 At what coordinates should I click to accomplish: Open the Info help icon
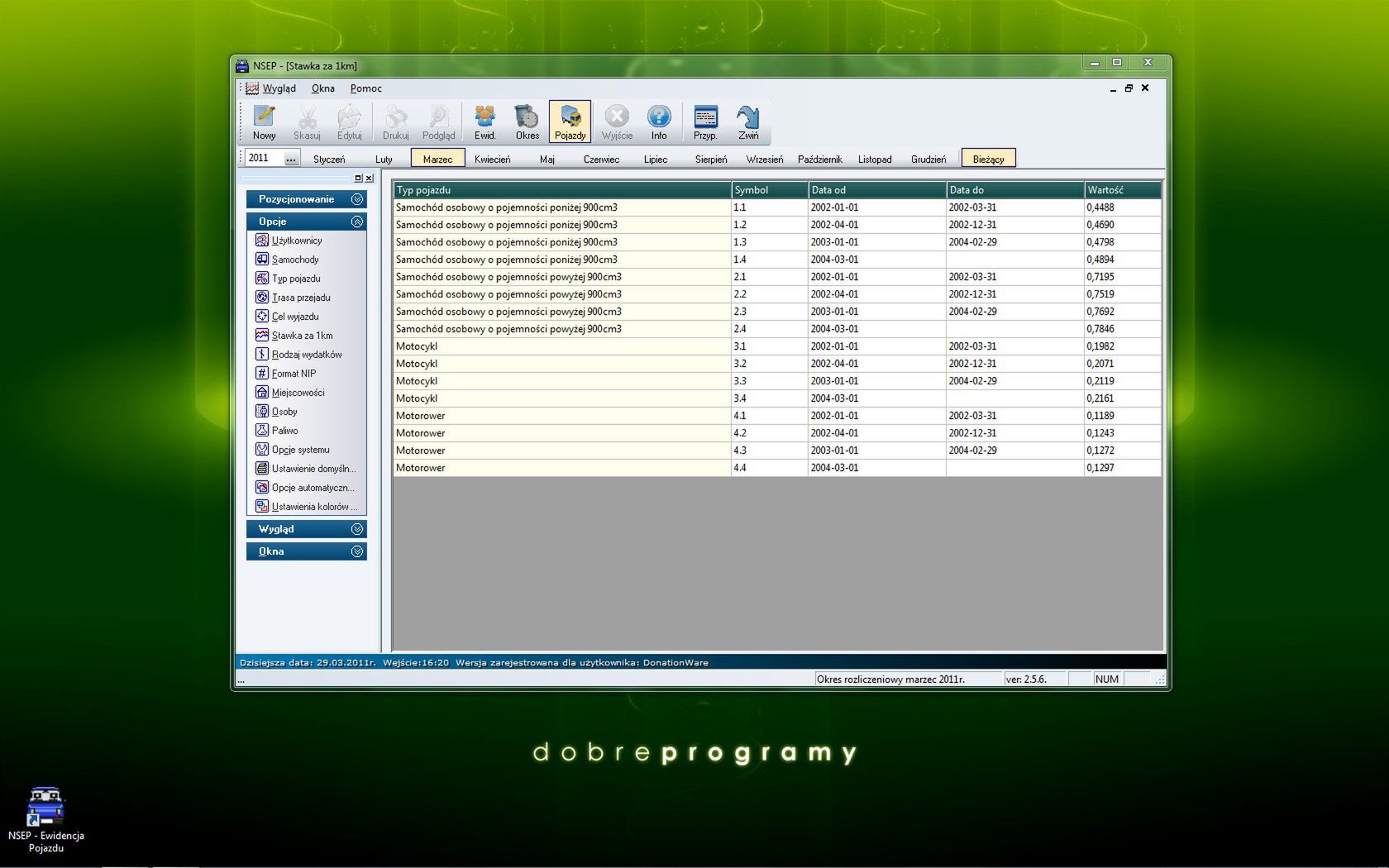659,122
